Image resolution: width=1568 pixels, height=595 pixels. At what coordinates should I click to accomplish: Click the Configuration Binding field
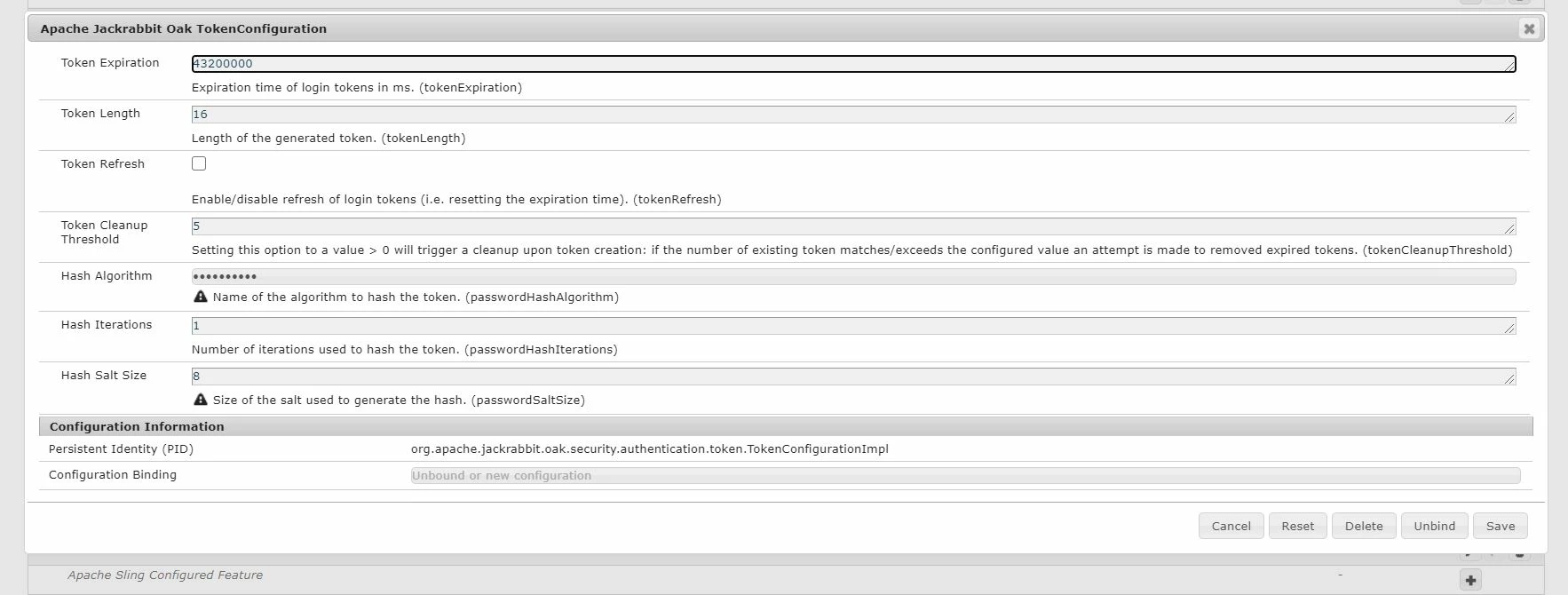pos(965,476)
